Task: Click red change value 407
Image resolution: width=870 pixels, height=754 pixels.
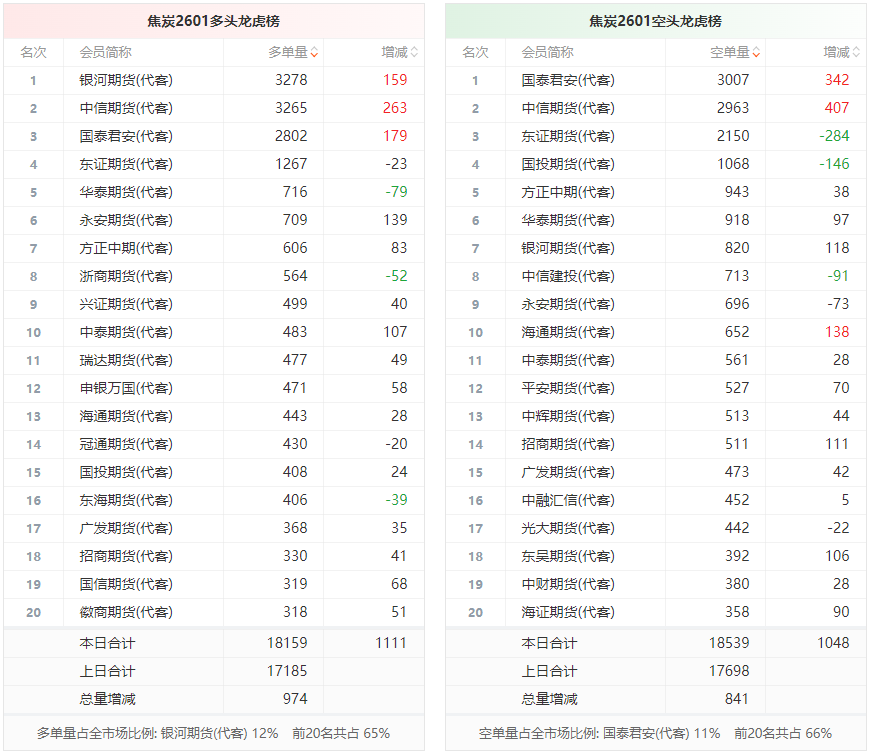Action: (837, 108)
